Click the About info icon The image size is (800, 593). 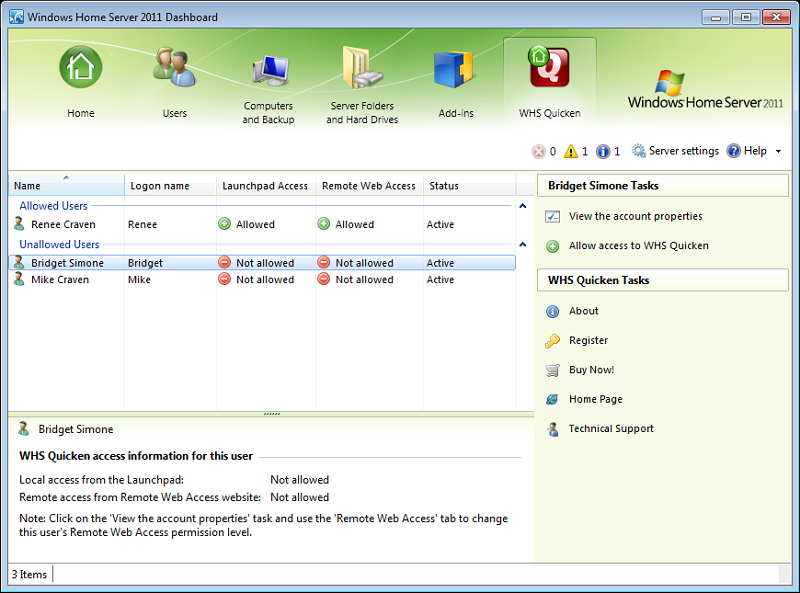pos(553,311)
